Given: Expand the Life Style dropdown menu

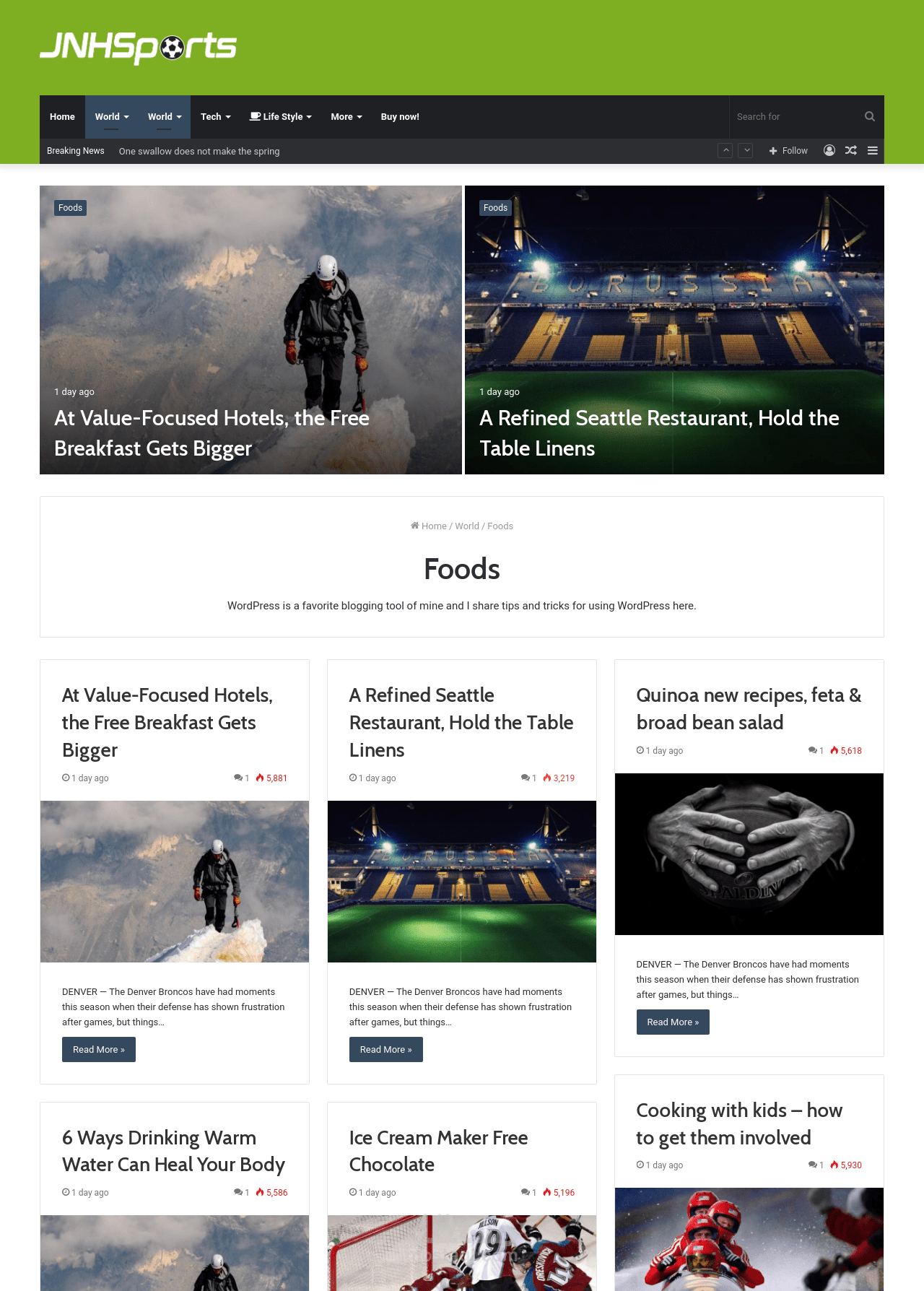Looking at the screenshot, I should tap(281, 117).
